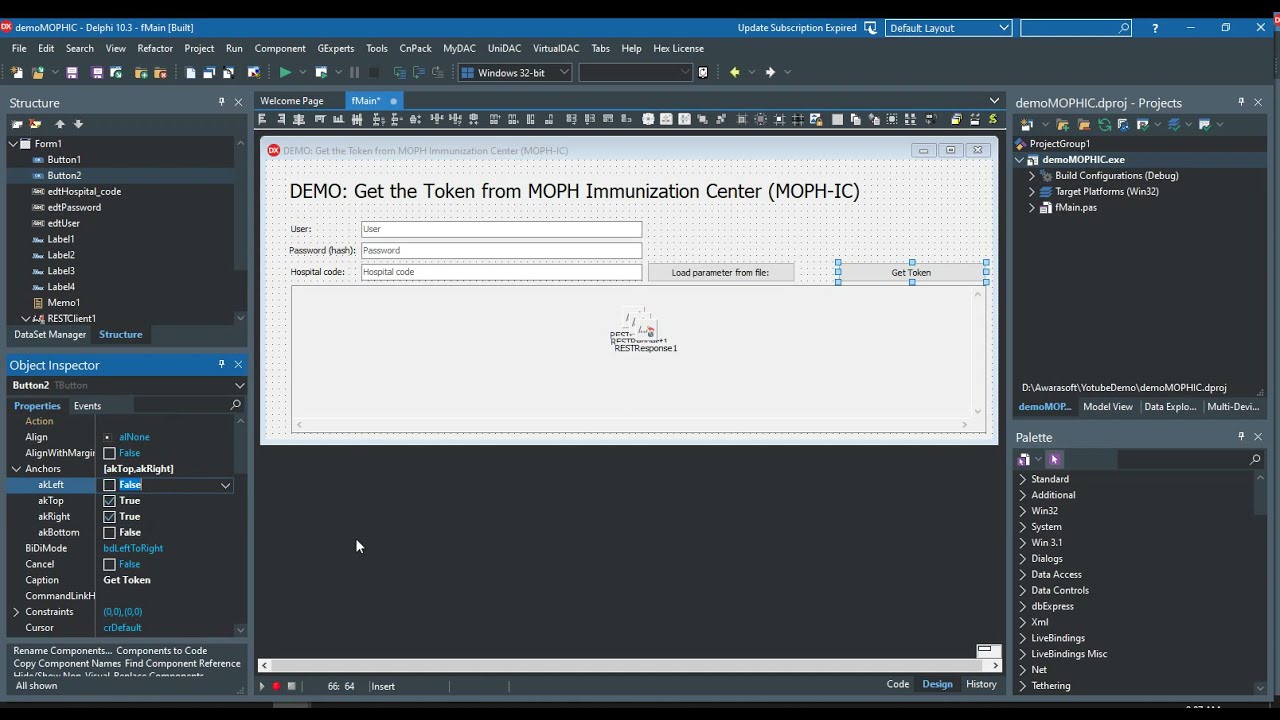This screenshot has height=720, width=1280.
Task: Switch to the Events tab
Action: pos(87,406)
